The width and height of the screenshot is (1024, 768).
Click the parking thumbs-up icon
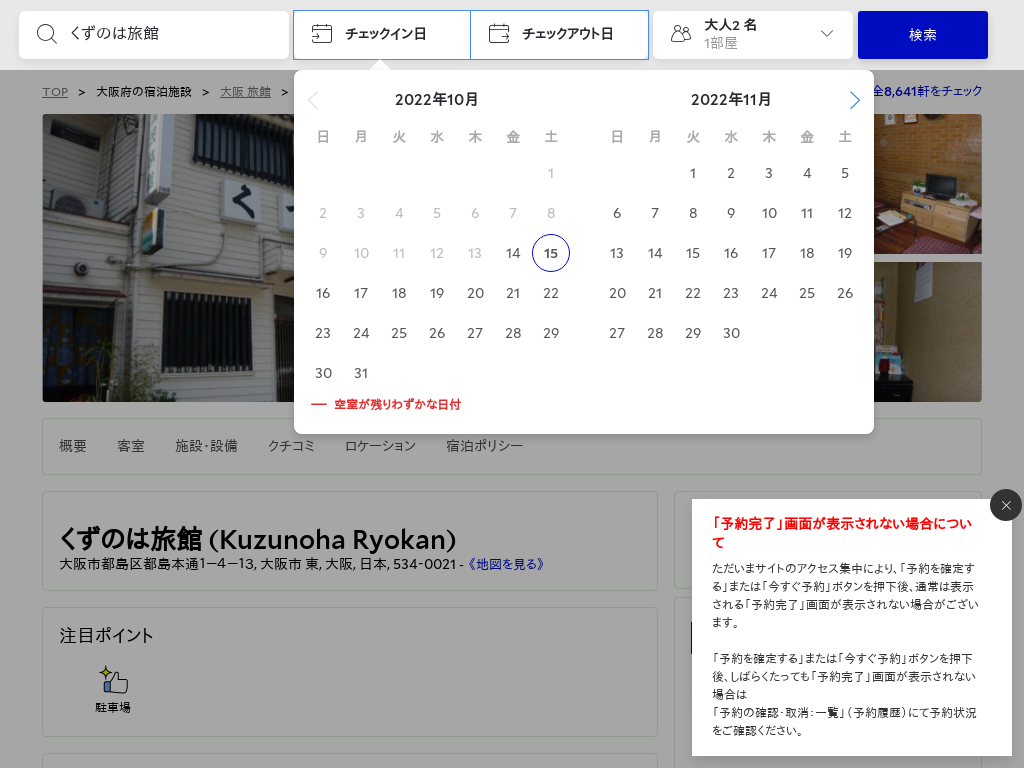tap(113, 679)
